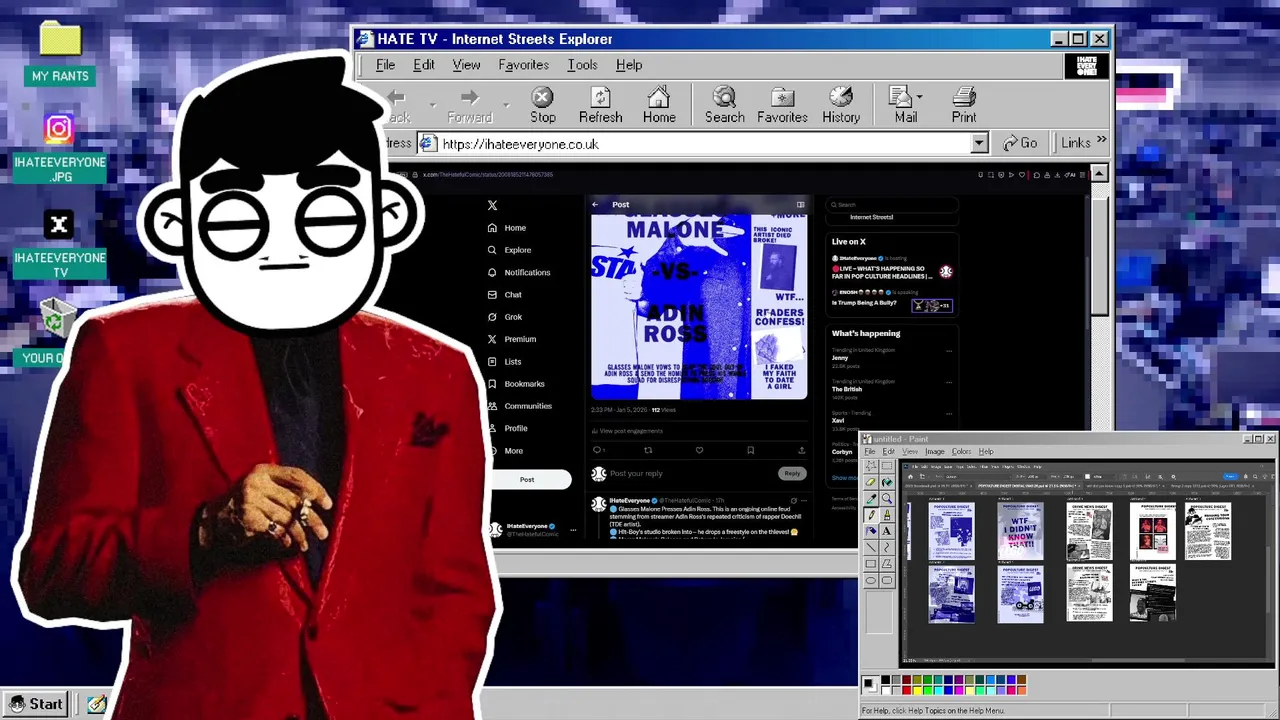
Task: Select the Polygon tool in Paint
Action: (887, 564)
